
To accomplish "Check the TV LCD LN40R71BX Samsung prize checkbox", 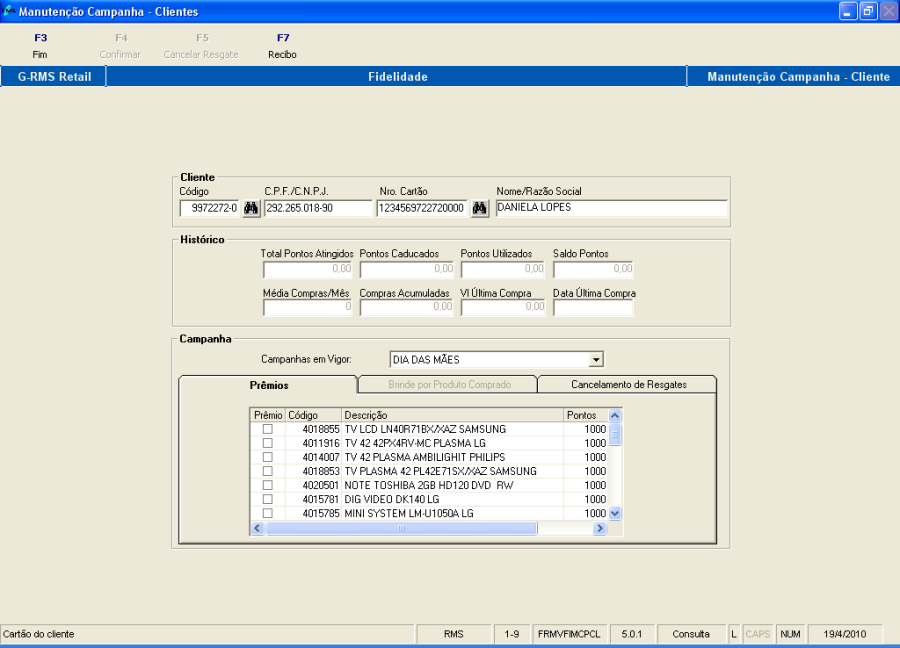I will pos(267,429).
